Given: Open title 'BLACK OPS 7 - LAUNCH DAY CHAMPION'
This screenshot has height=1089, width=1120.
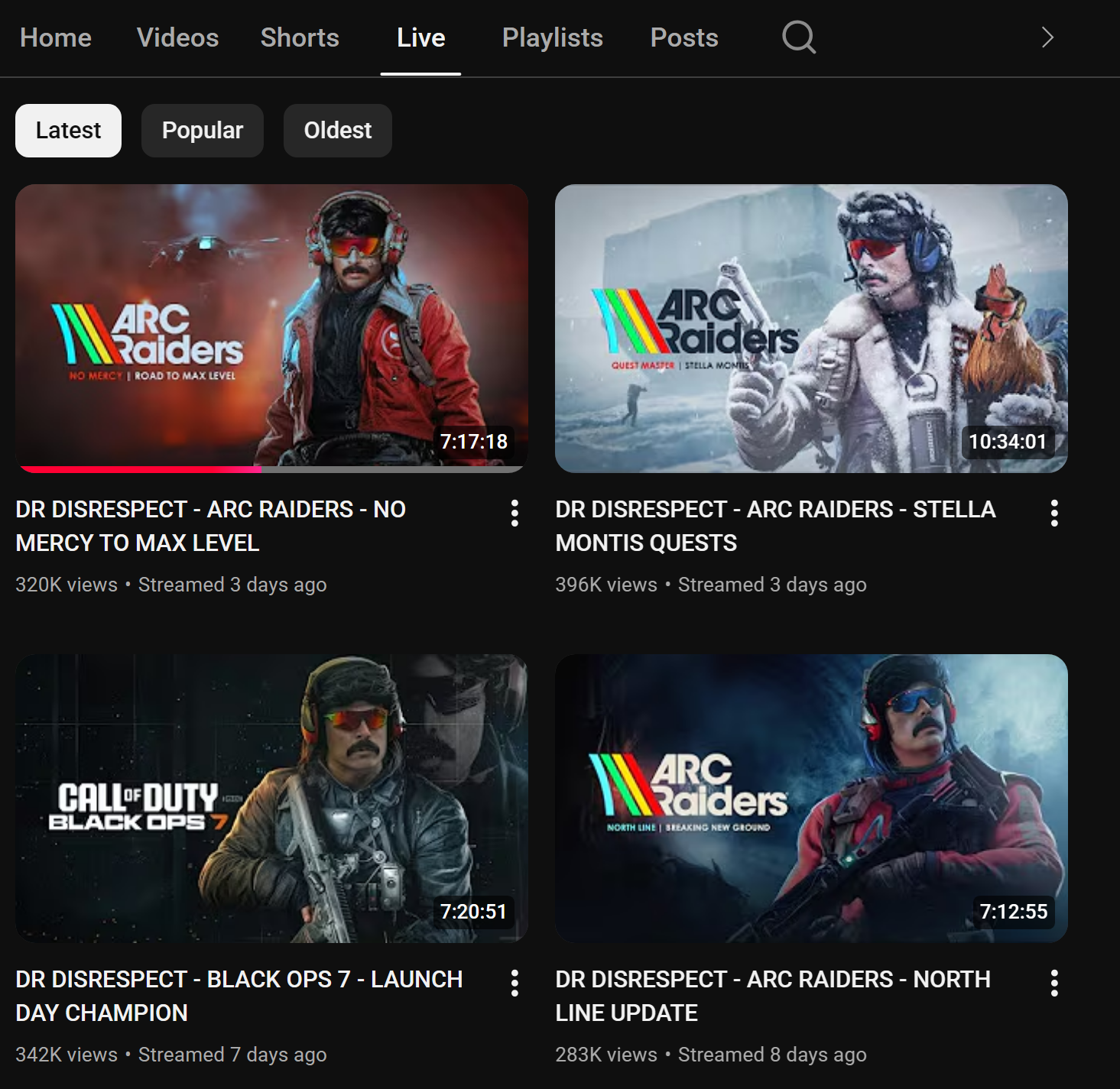Looking at the screenshot, I should pos(239,996).
